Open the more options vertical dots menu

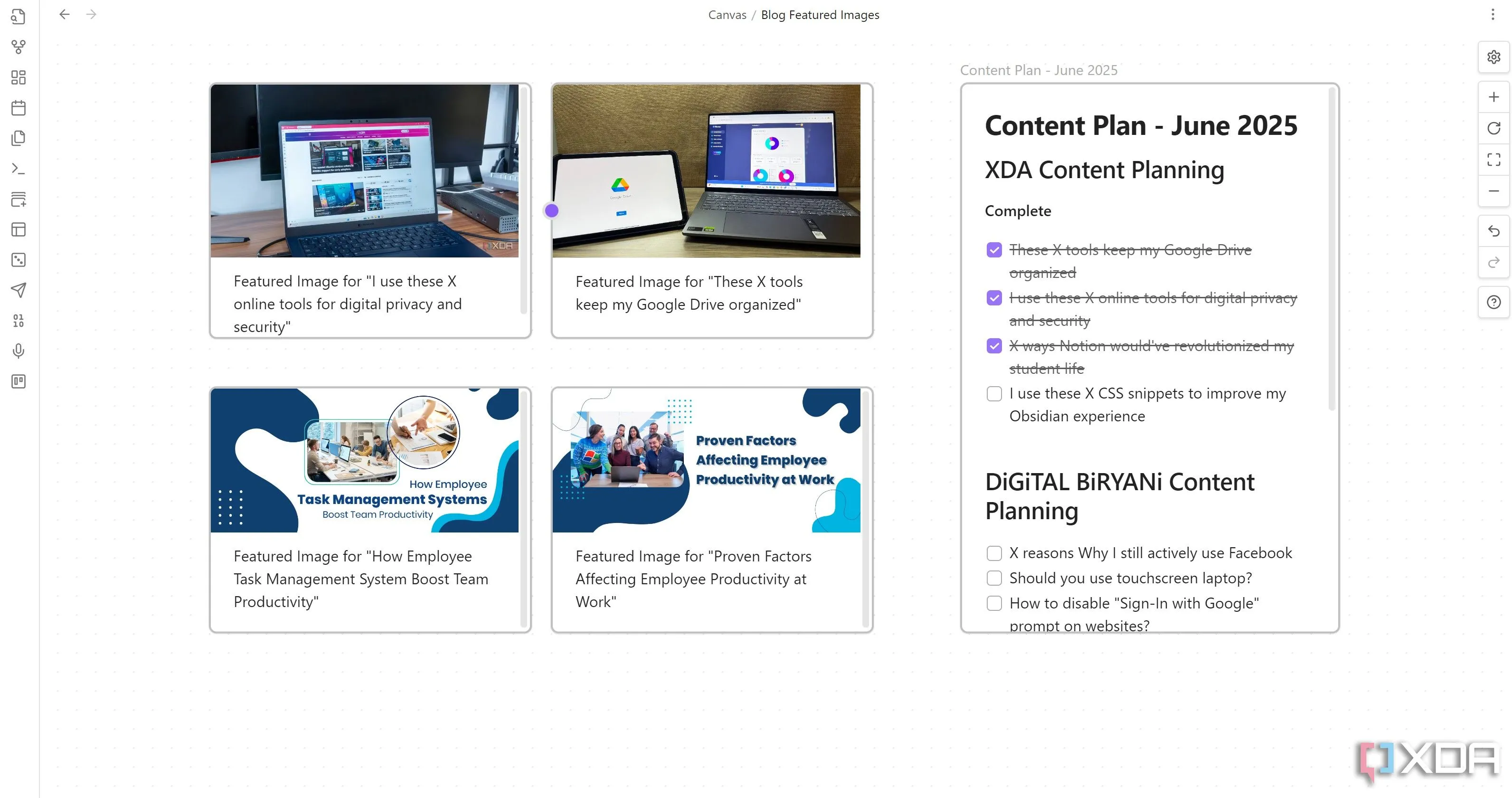pos(1492,15)
